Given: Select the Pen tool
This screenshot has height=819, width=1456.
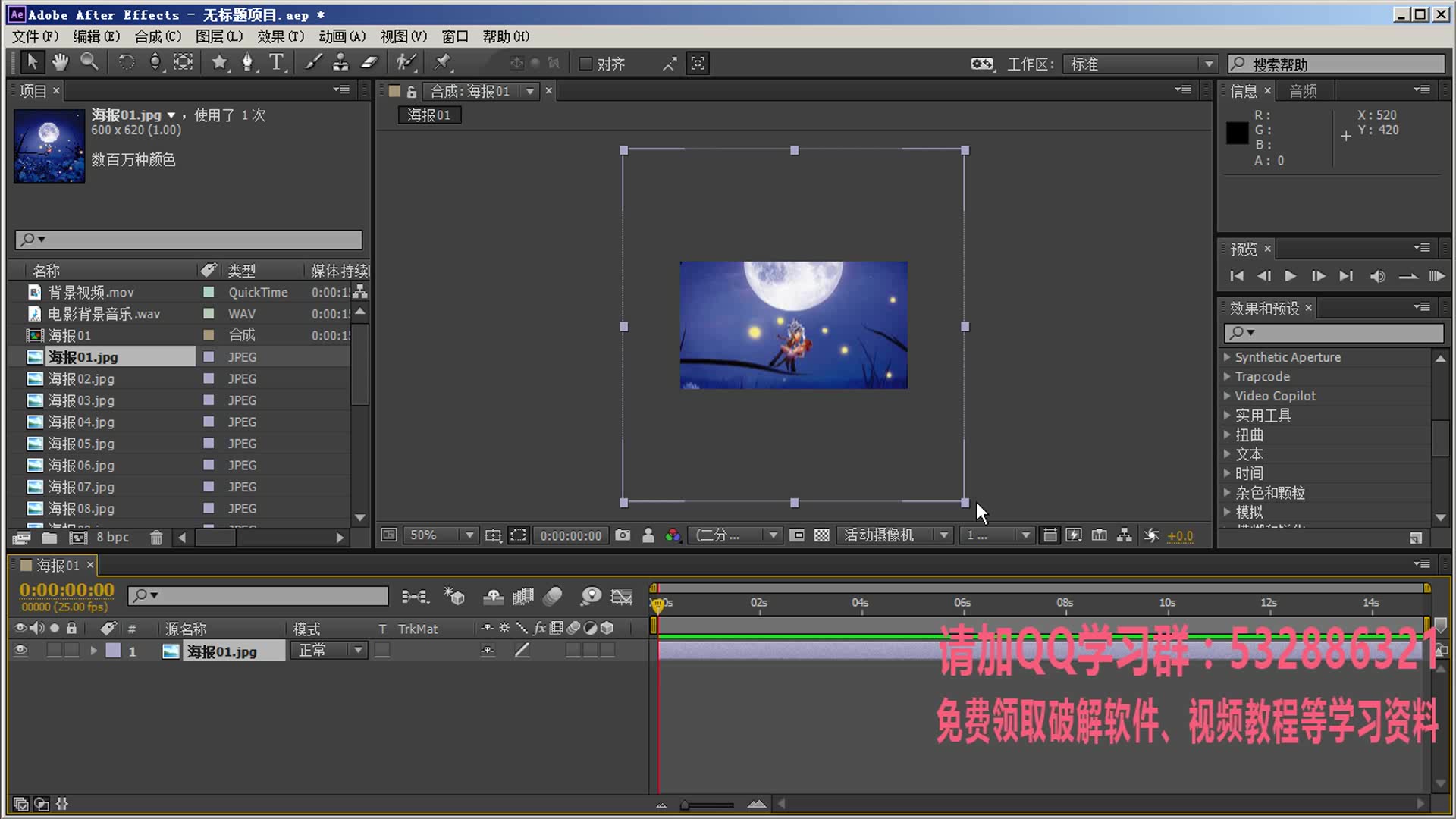Looking at the screenshot, I should pyautogui.click(x=248, y=63).
